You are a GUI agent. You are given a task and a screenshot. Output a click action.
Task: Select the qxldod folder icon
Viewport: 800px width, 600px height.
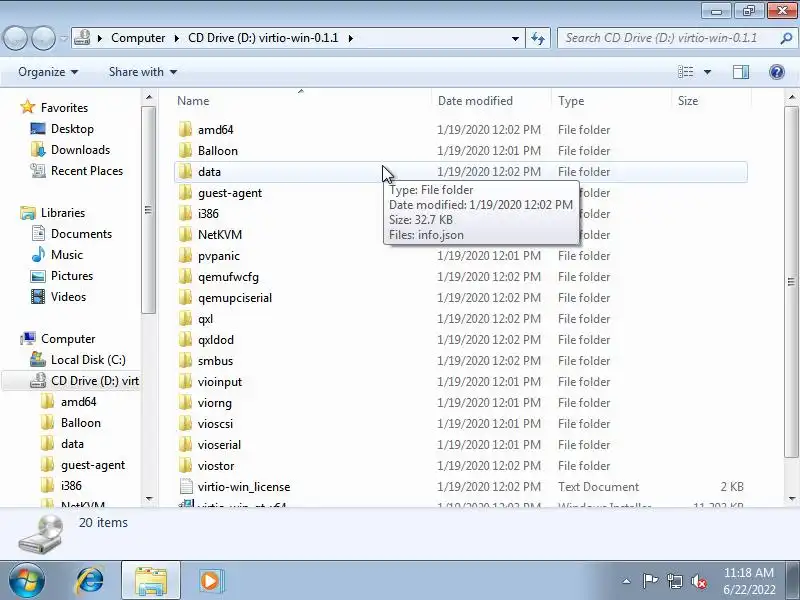point(186,339)
